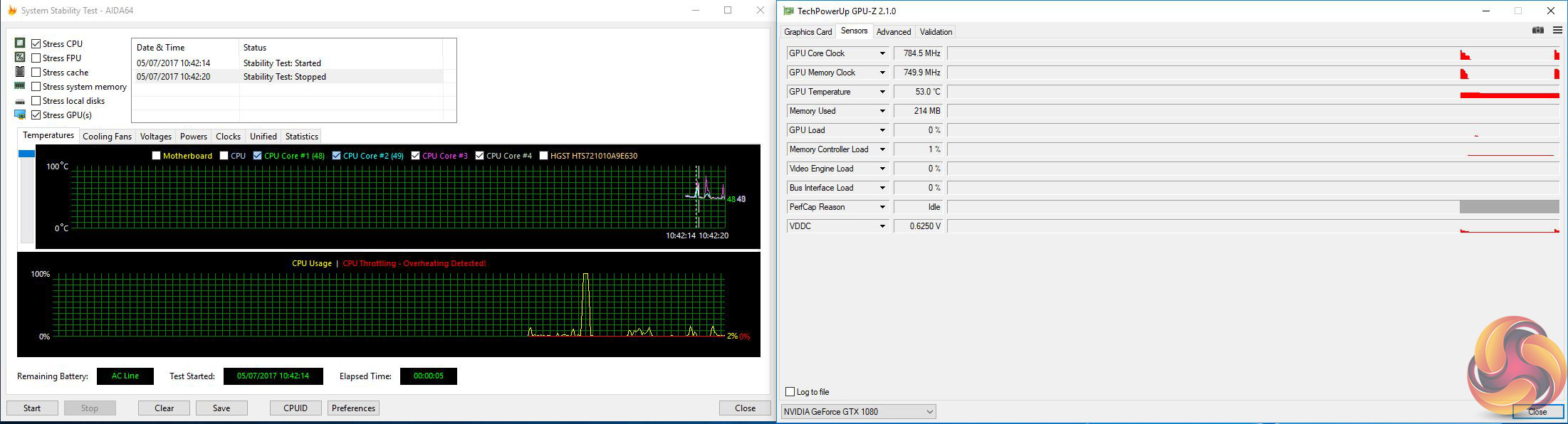The width and height of the screenshot is (1568, 424).
Task: Open the Memory Used sensor dropdown
Action: pyautogui.click(x=882, y=111)
